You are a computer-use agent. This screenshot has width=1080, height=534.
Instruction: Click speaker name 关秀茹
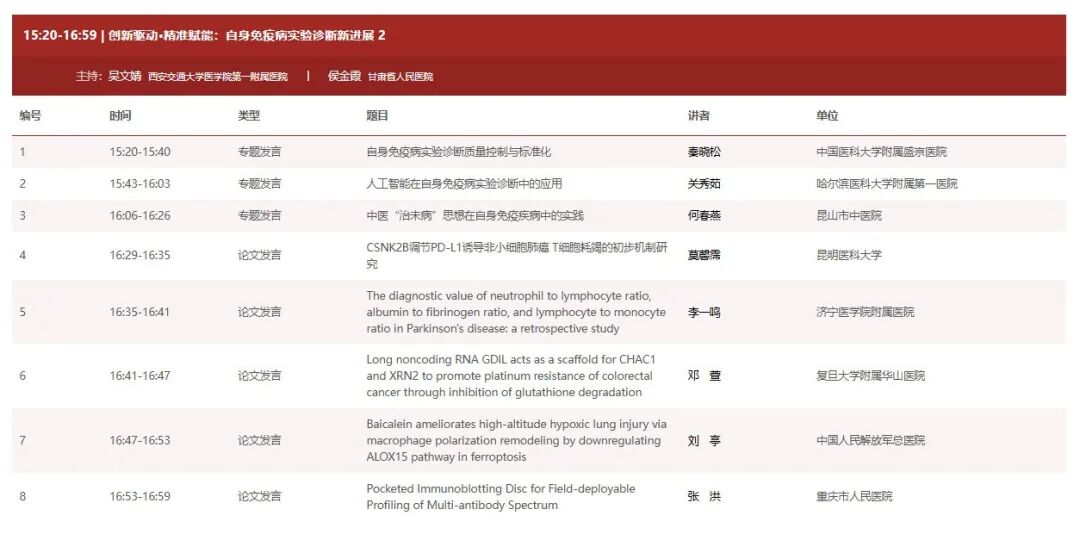[x=704, y=184]
